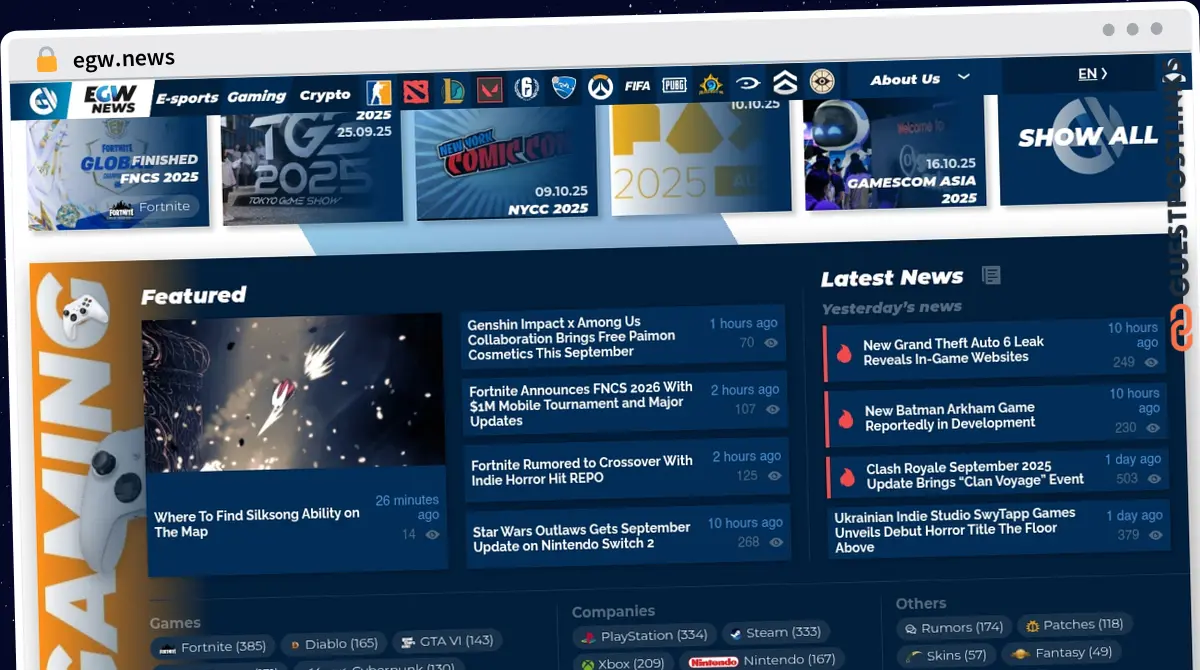Image resolution: width=1200 pixels, height=670 pixels.
Task: Click the PlayStation (334) company tag
Action: [x=643, y=635]
